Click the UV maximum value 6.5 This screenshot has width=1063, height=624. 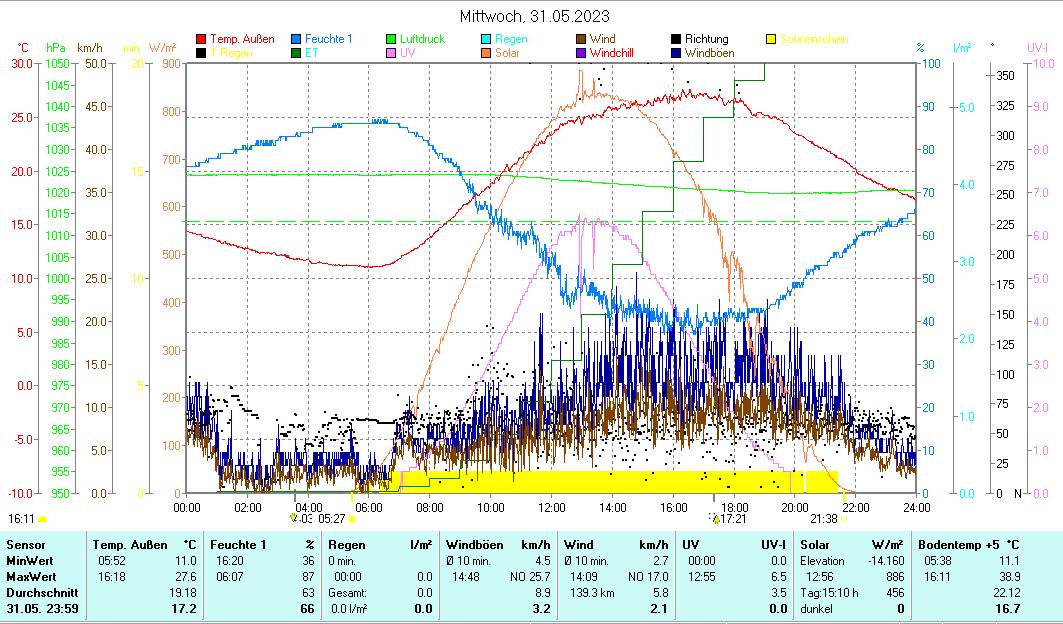[x=779, y=577]
